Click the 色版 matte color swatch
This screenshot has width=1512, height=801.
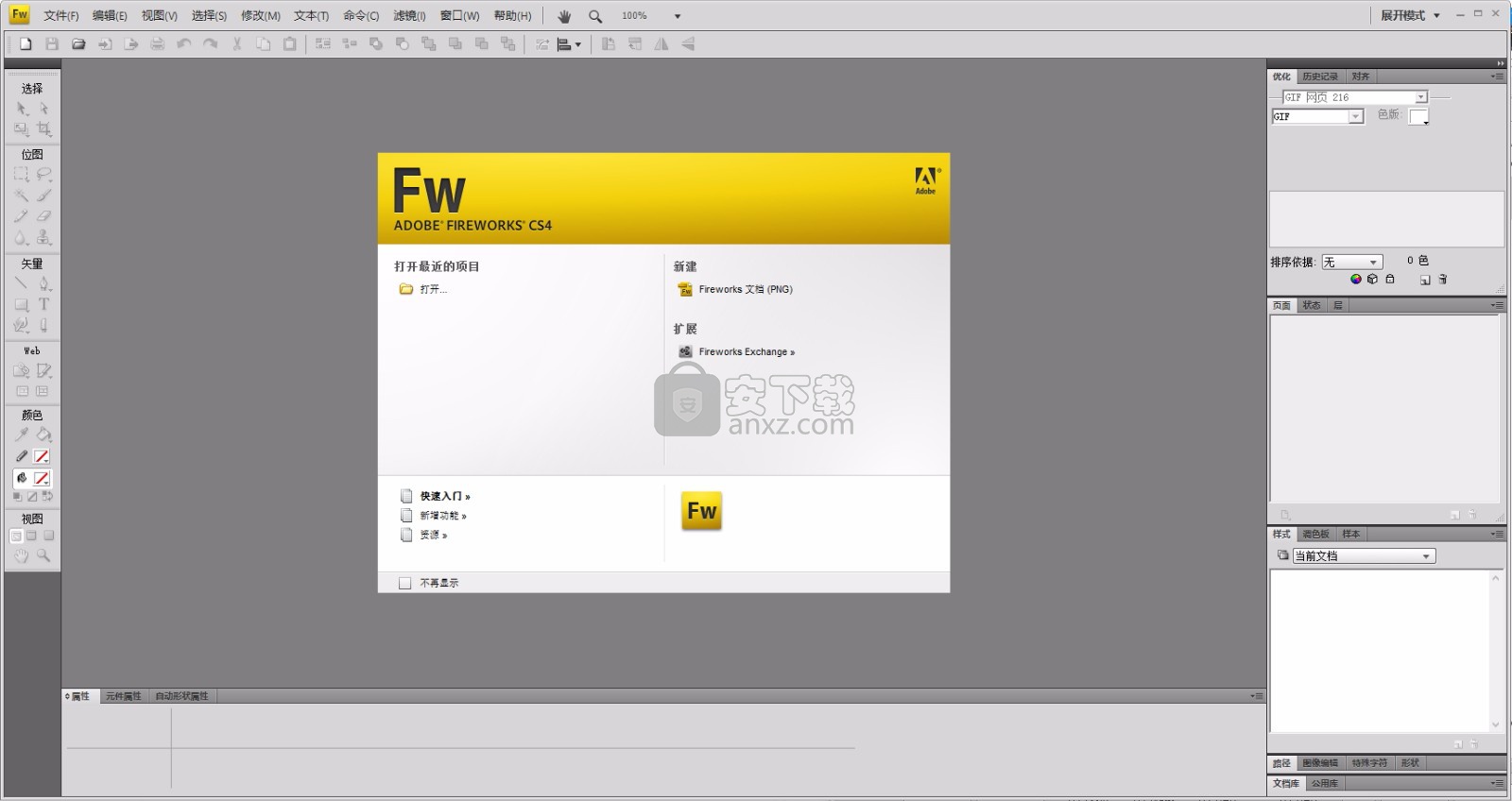[x=1418, y=116]
